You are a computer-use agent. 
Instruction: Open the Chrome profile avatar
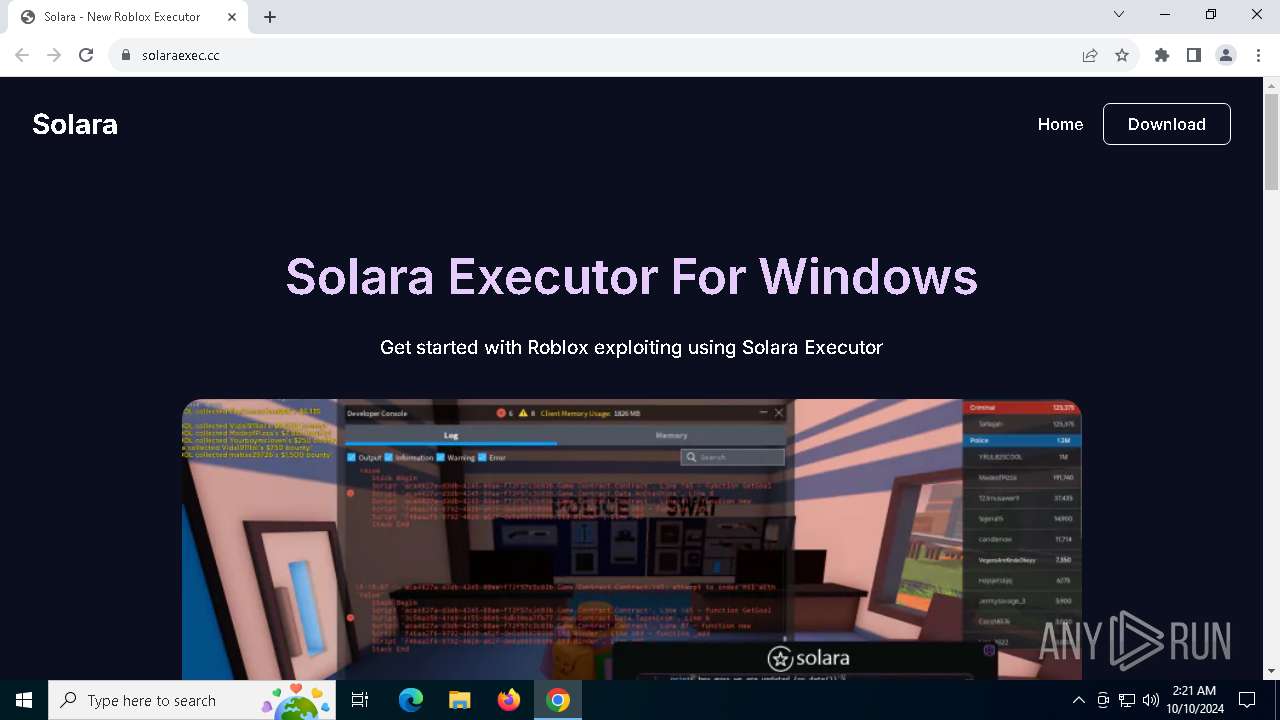pyautogui.click(x=1226, y=55)
